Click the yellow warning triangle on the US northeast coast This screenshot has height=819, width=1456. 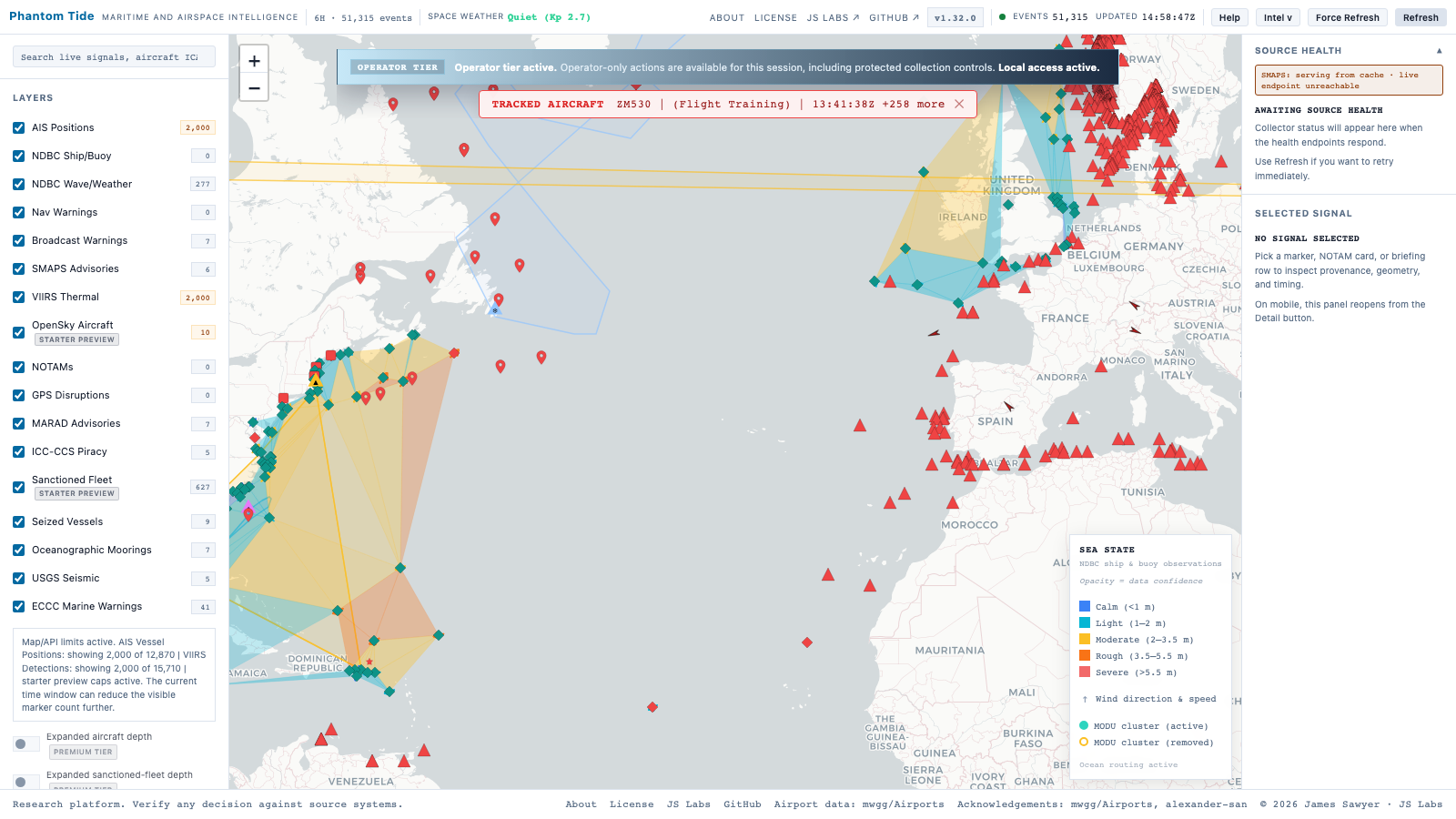[316, 382]
